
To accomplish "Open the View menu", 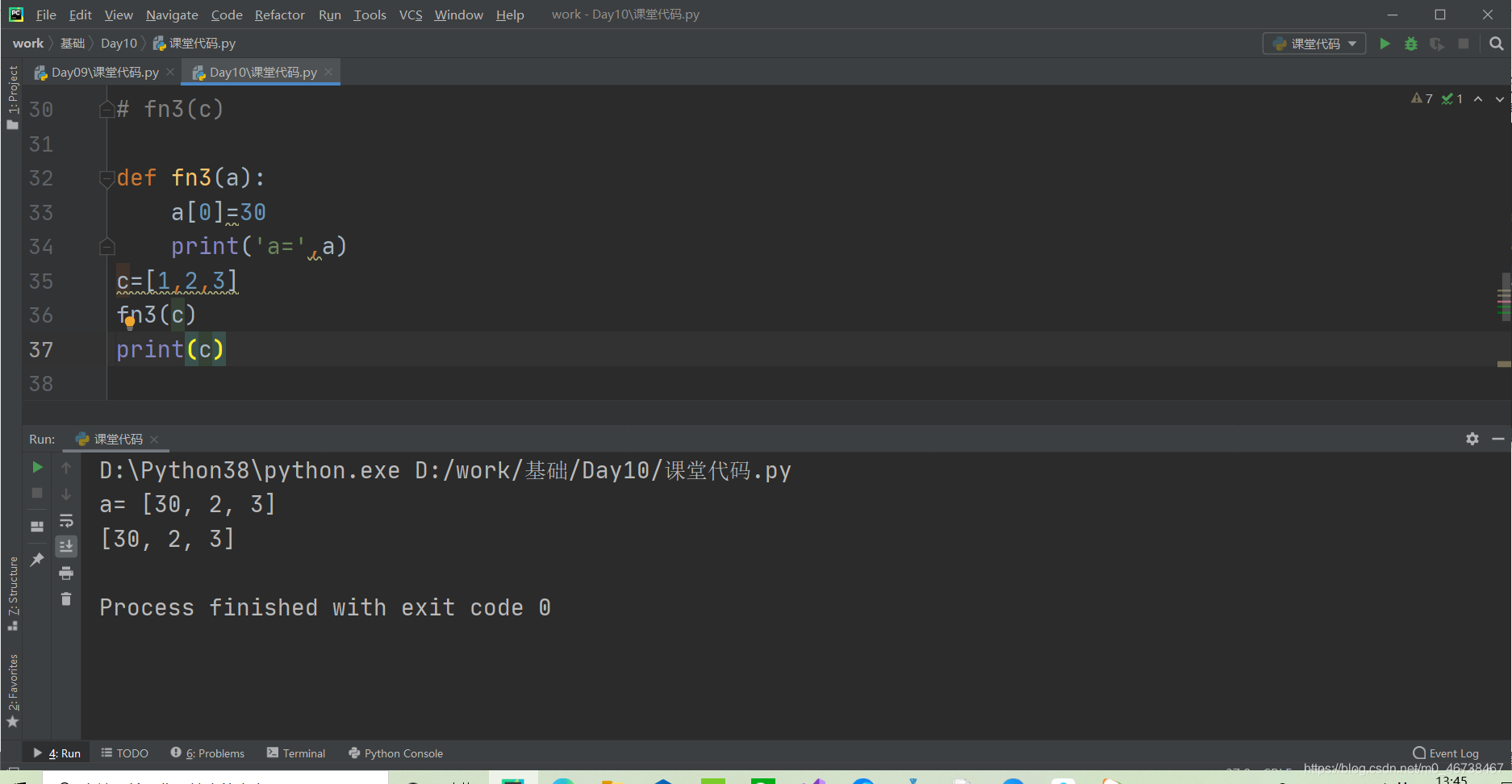I will coord(119,15).
